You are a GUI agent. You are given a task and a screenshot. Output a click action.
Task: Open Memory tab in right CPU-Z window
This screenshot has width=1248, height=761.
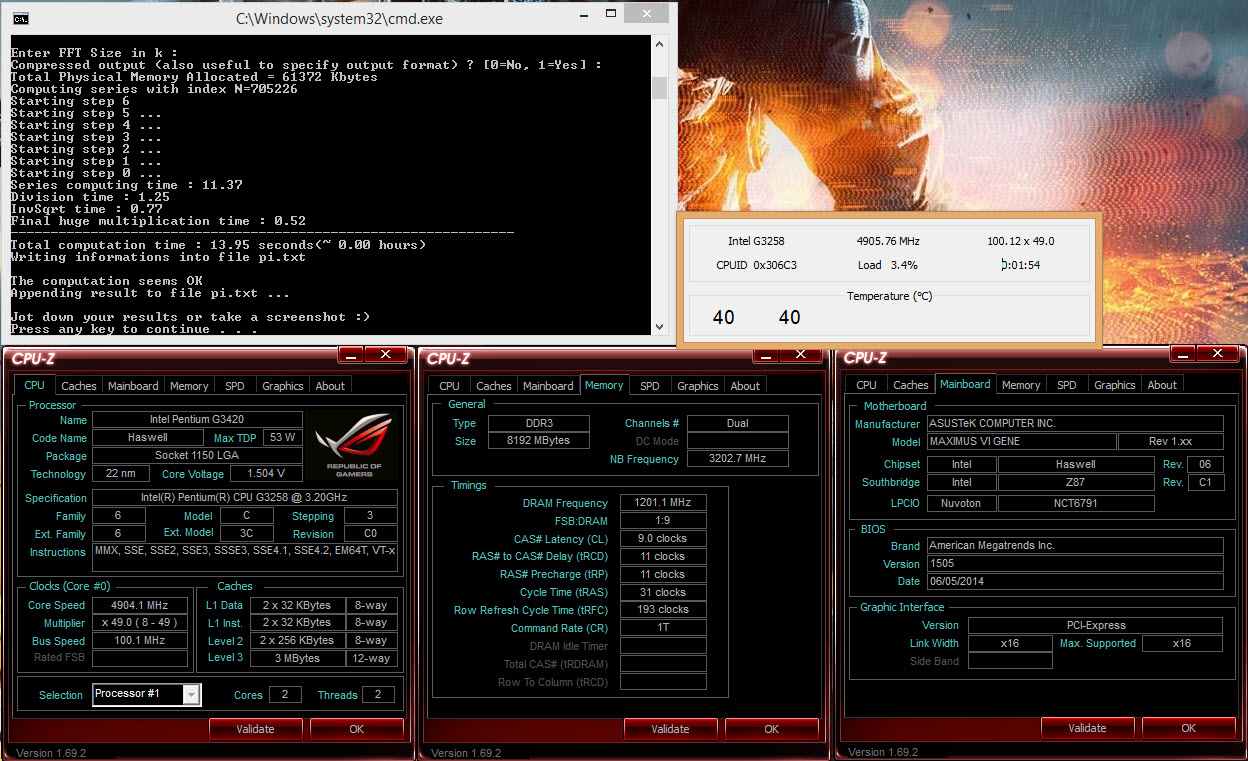coord(1021,385)
